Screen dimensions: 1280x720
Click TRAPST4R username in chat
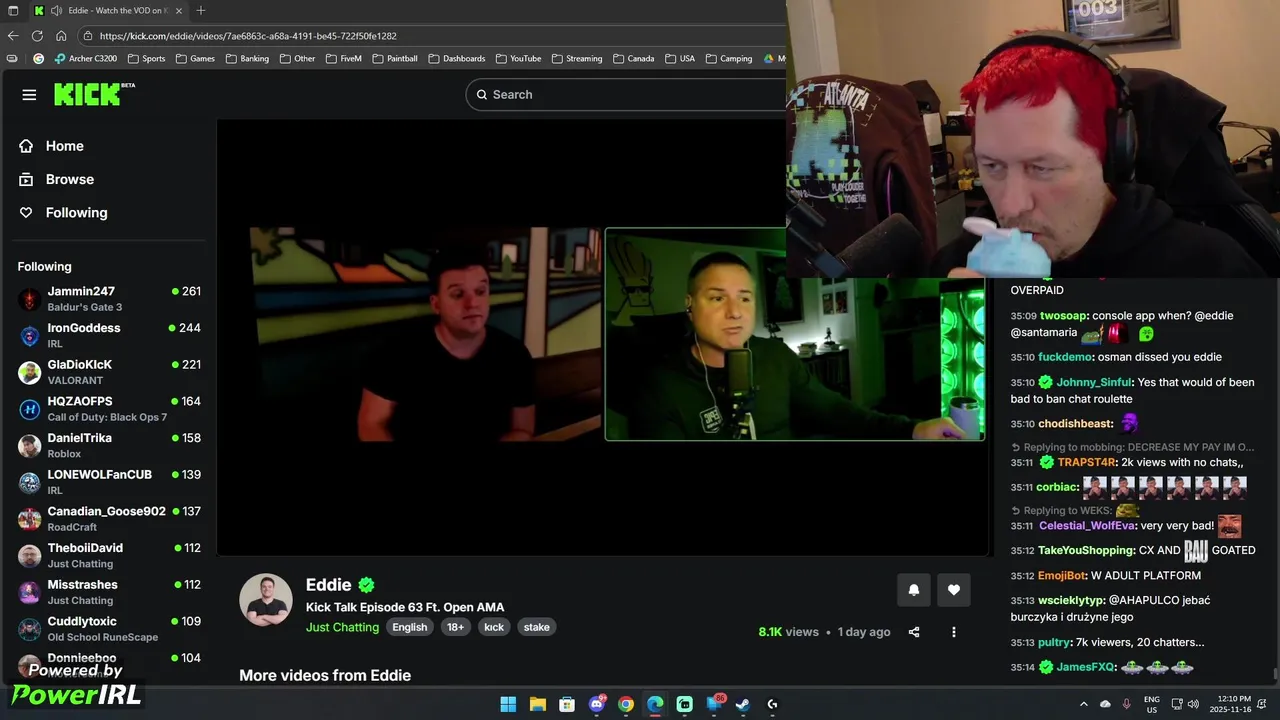pos(1087,463)
